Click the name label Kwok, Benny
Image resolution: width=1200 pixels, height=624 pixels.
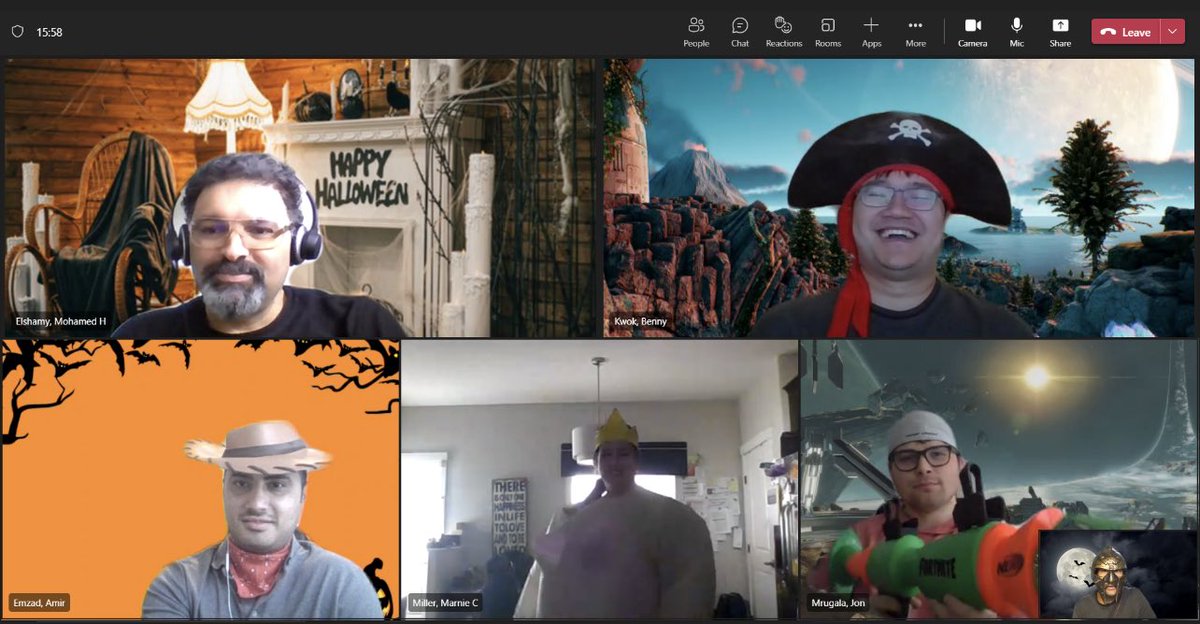pos(641,322)
